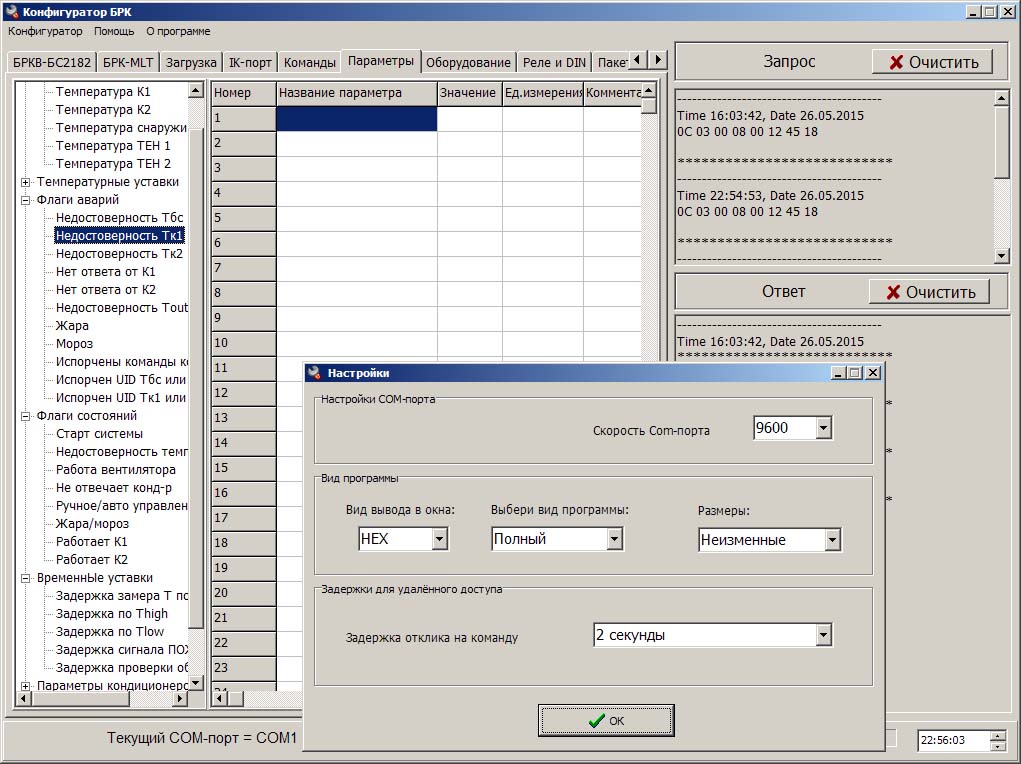1021x764 pixels.
Task: Open the Размеры dropdown
Action: (832, 540)
